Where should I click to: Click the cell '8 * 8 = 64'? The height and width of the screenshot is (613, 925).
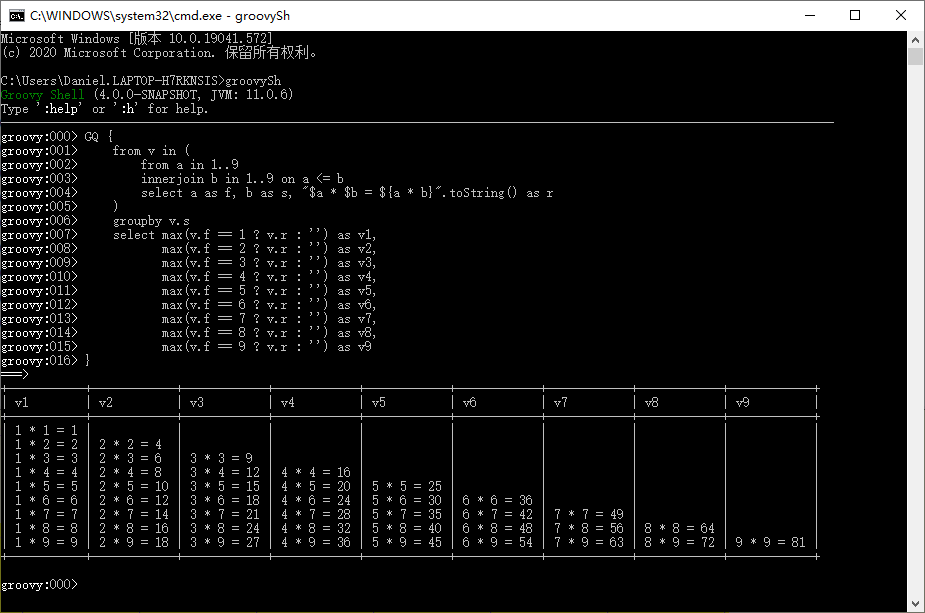coord(679,529)
